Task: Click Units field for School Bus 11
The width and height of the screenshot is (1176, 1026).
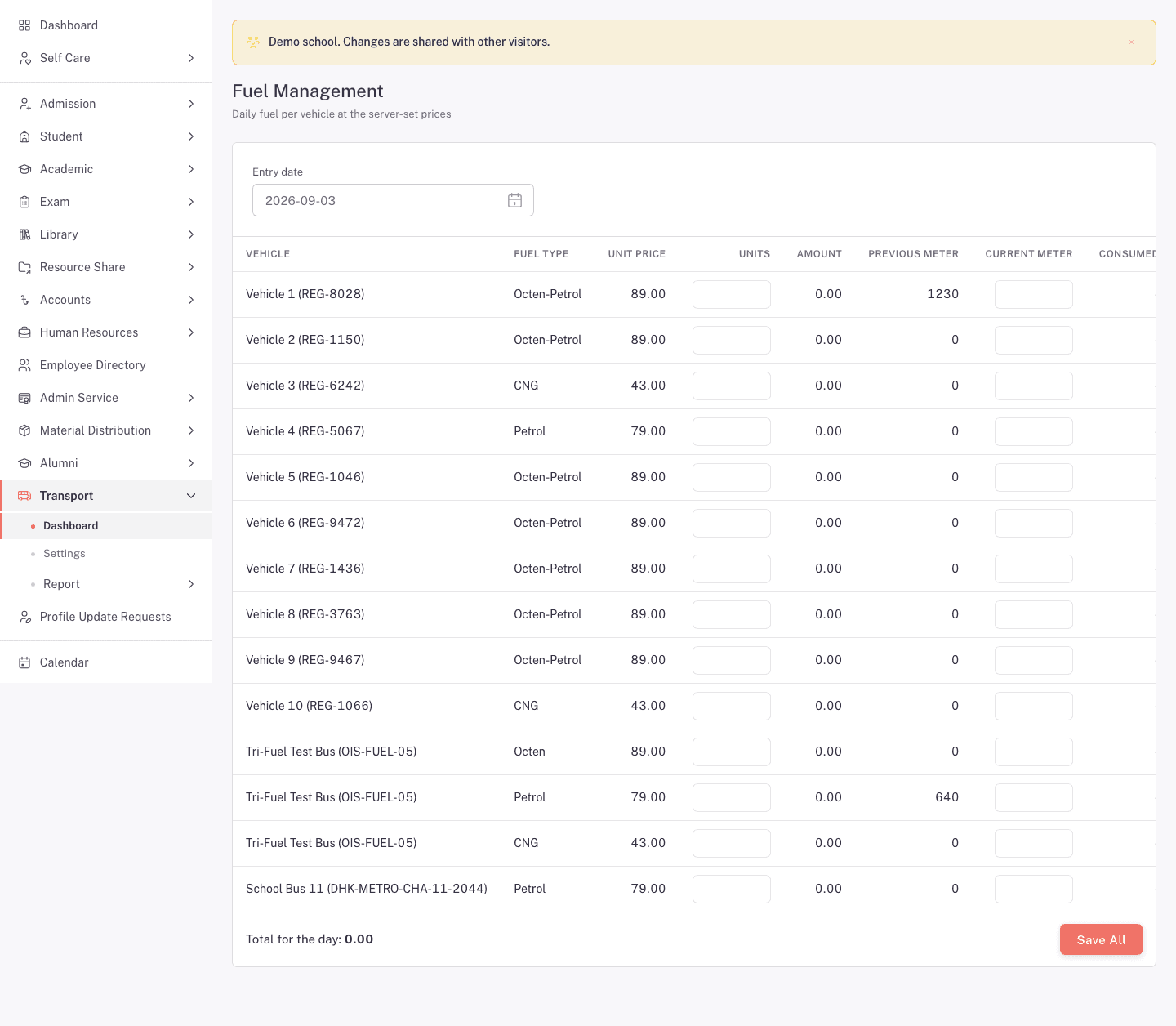Action: click(x=732, y=889)
